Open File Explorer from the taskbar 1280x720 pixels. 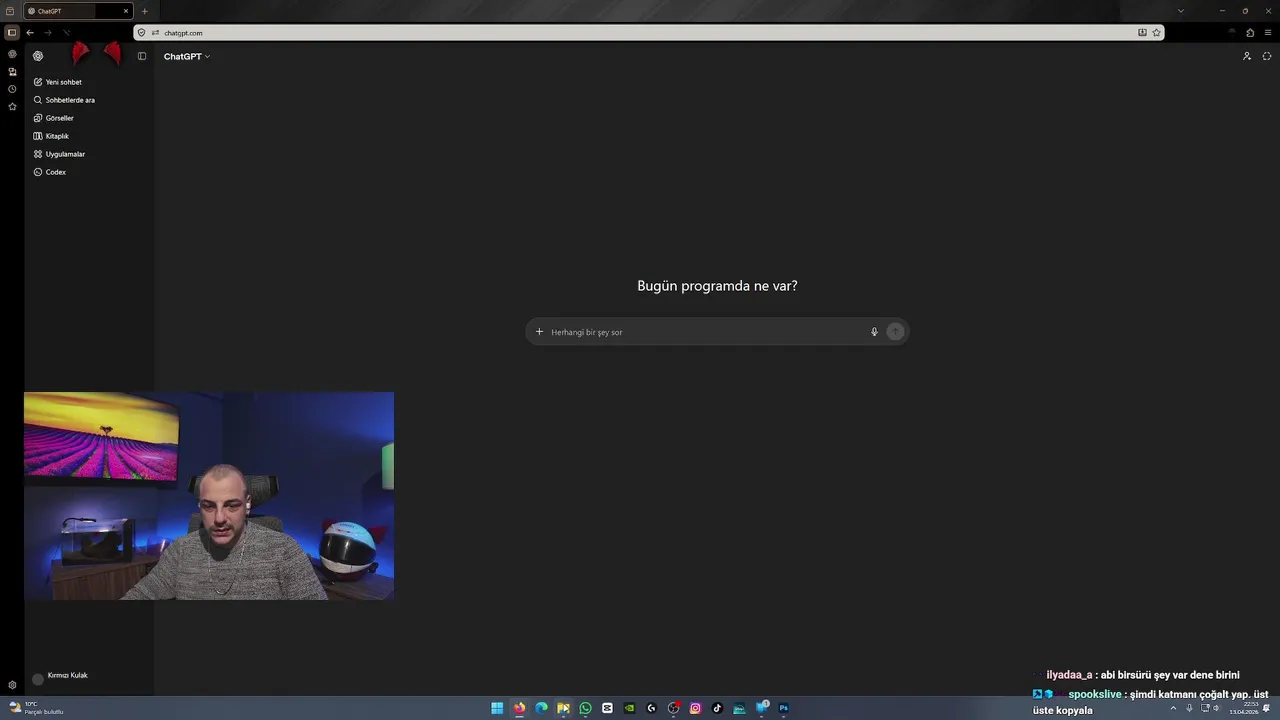click(563, 708)
